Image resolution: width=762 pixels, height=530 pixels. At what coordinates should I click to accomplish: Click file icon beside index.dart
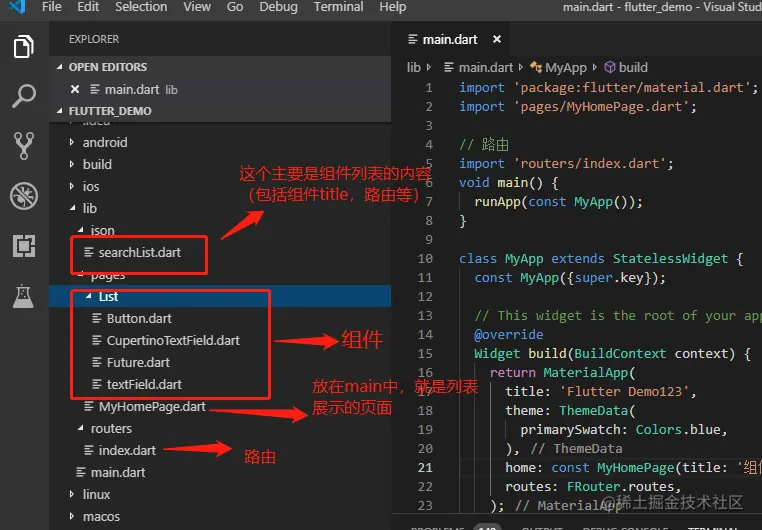click(88, 450)
